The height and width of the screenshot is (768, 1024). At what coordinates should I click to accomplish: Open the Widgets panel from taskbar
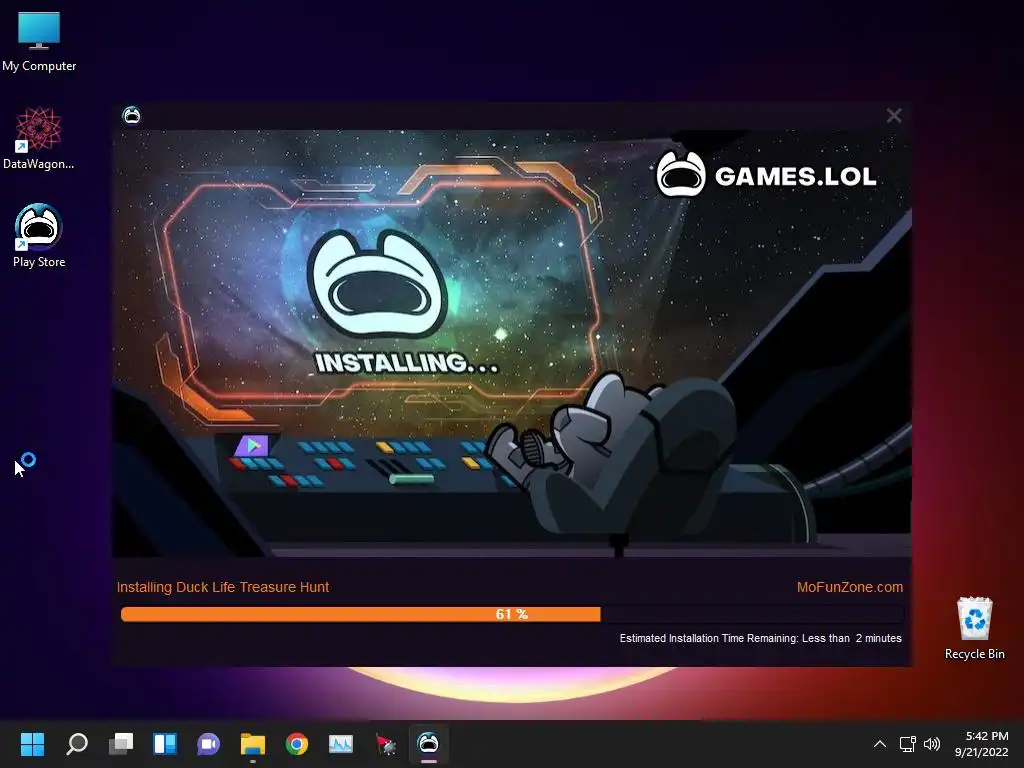[x=165, y=744]
